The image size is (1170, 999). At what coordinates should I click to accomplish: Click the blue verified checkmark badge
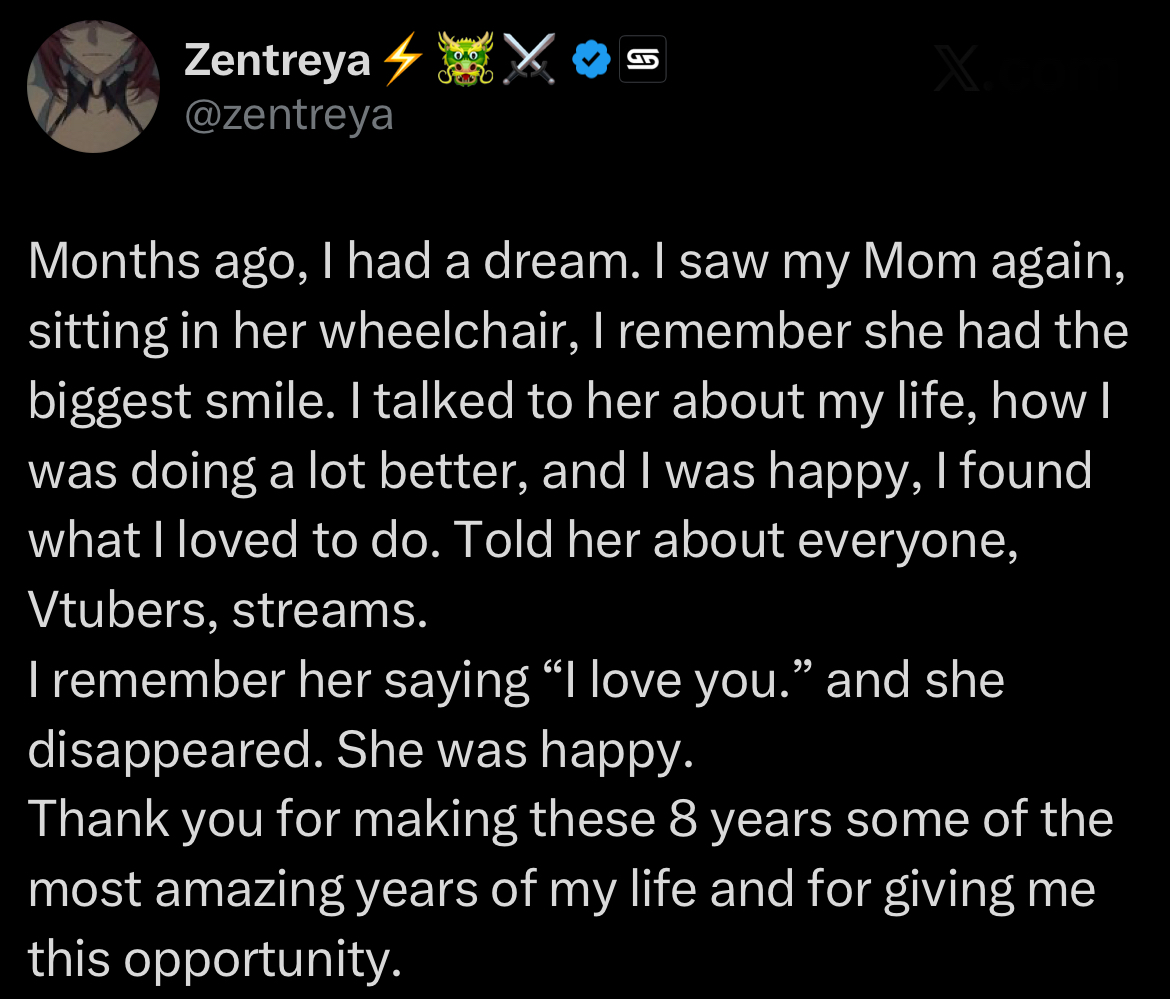click(x=591, y=63)
